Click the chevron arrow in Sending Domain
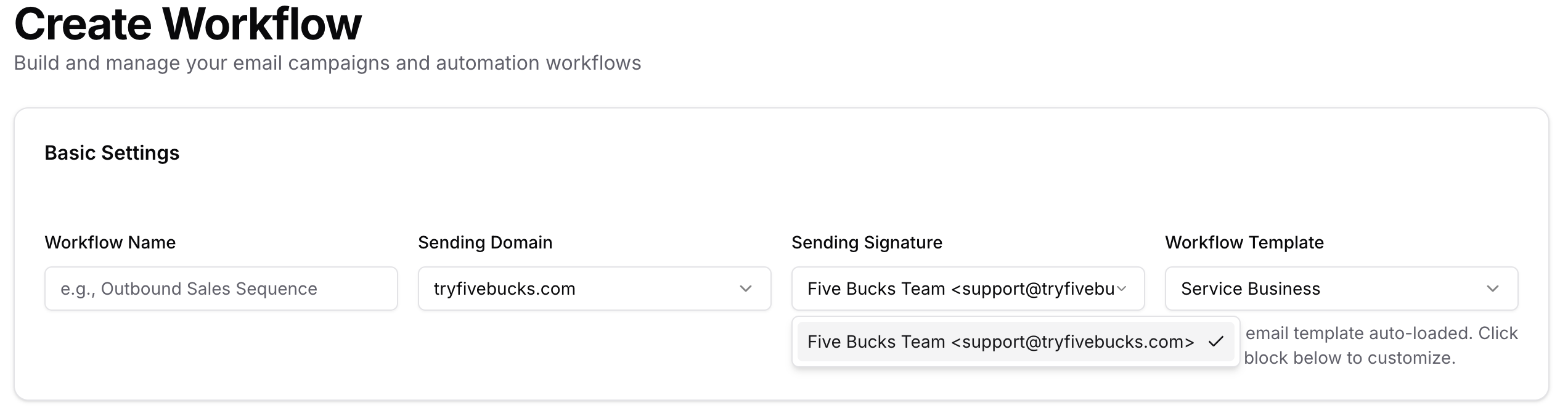The height and width of the screenshot is (418, 1568). pyautogui.click(x=746, y=289)
